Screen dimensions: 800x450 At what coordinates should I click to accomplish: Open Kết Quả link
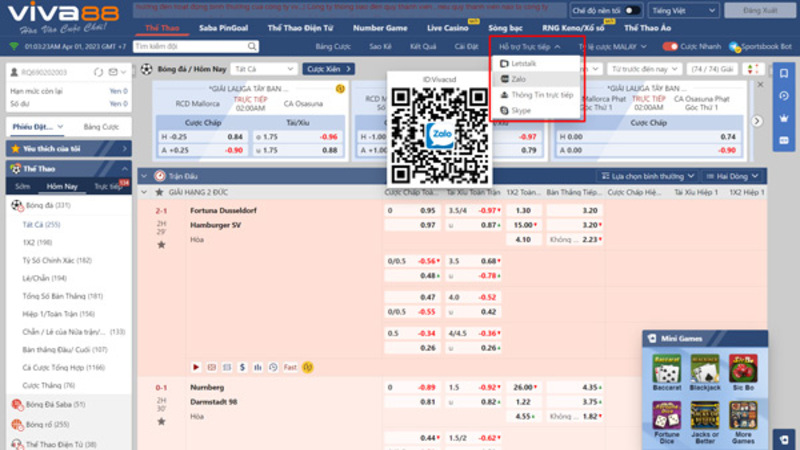click(x=423, y=46)
